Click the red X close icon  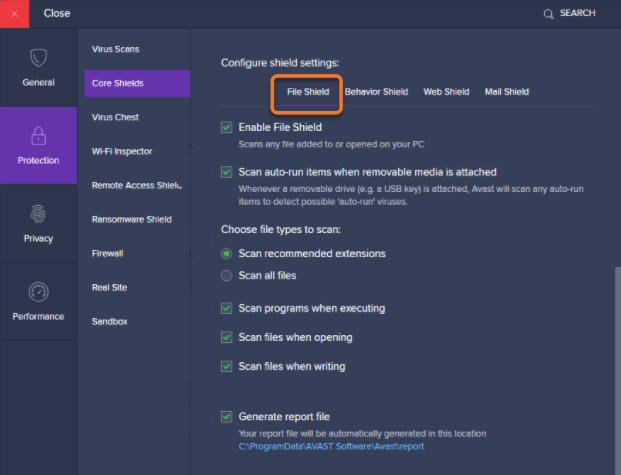(14, 14)
